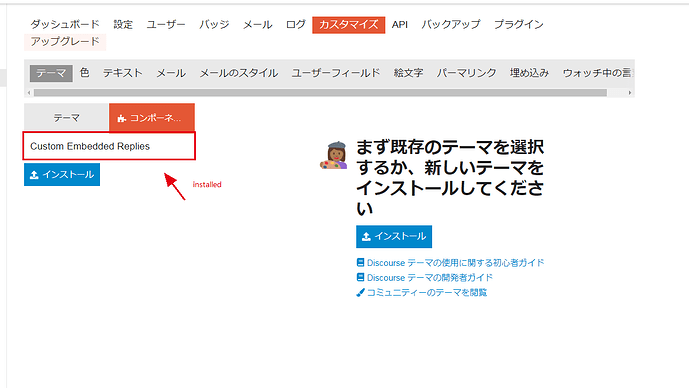The image size is (689, 388).
Task: Open the Discourse テーマの使用に関する初心者ガイド link
Action: (455, 263)
